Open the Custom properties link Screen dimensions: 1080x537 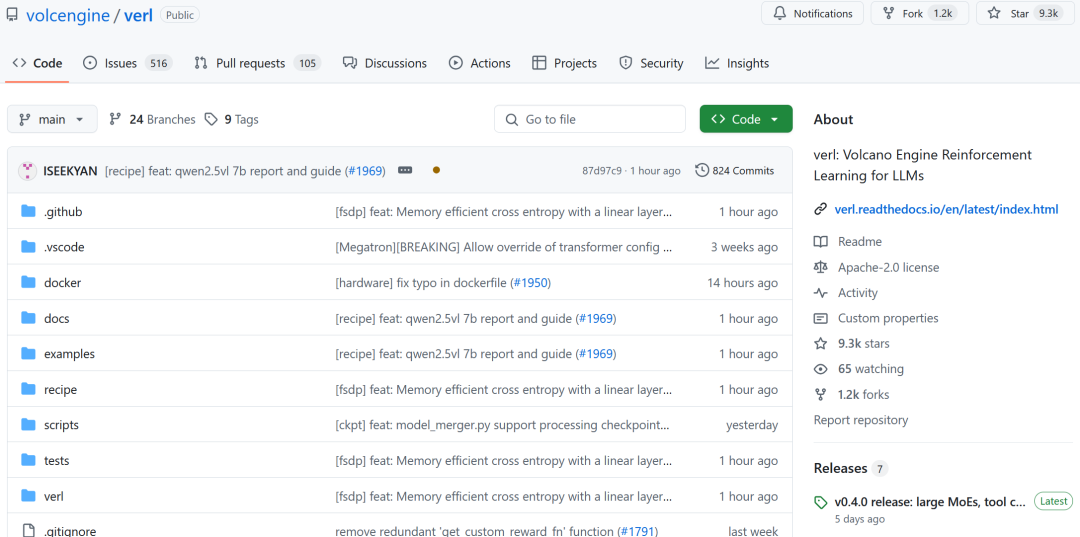(888, 318)
